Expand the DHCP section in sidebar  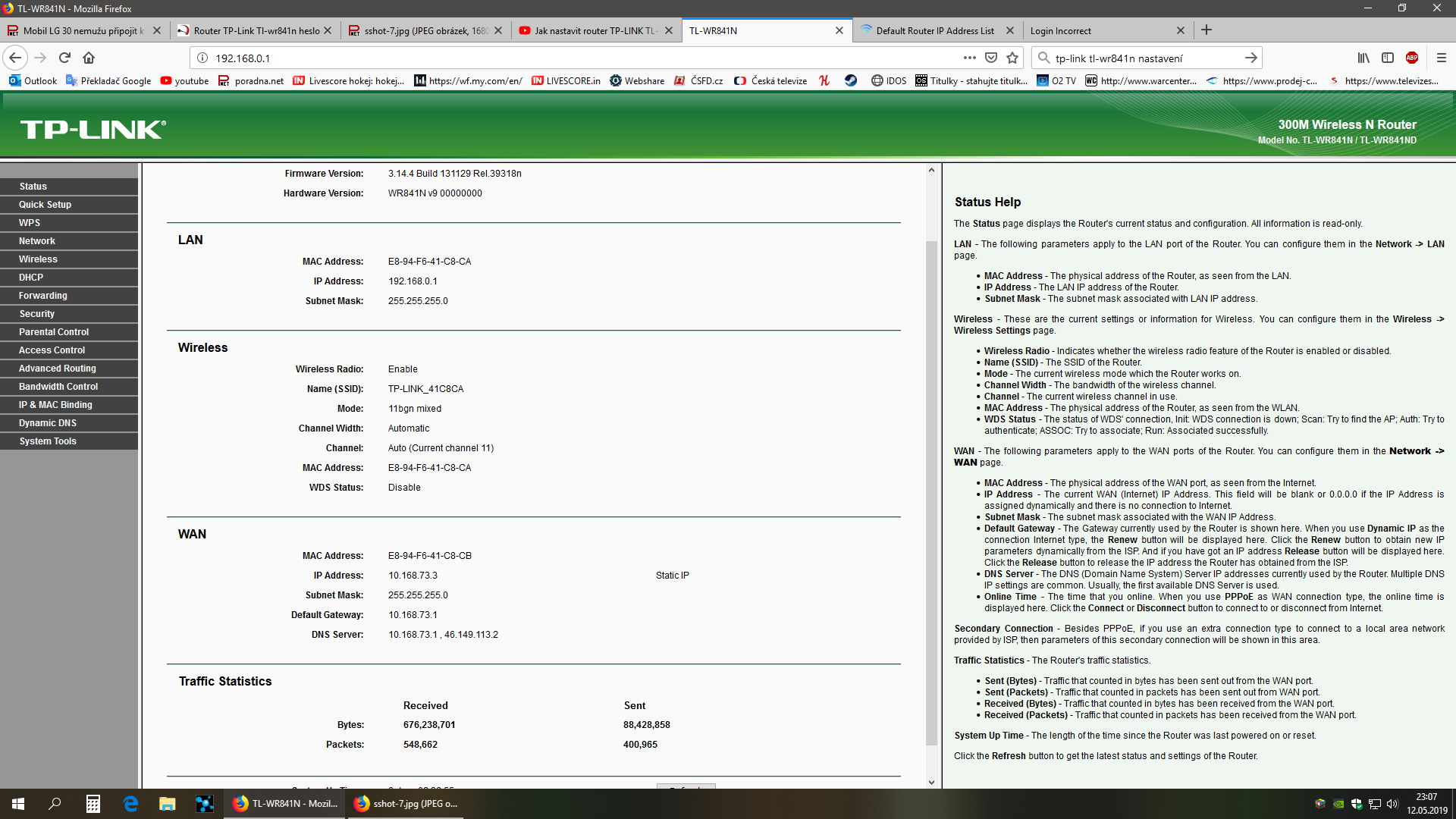click(31, 278)
